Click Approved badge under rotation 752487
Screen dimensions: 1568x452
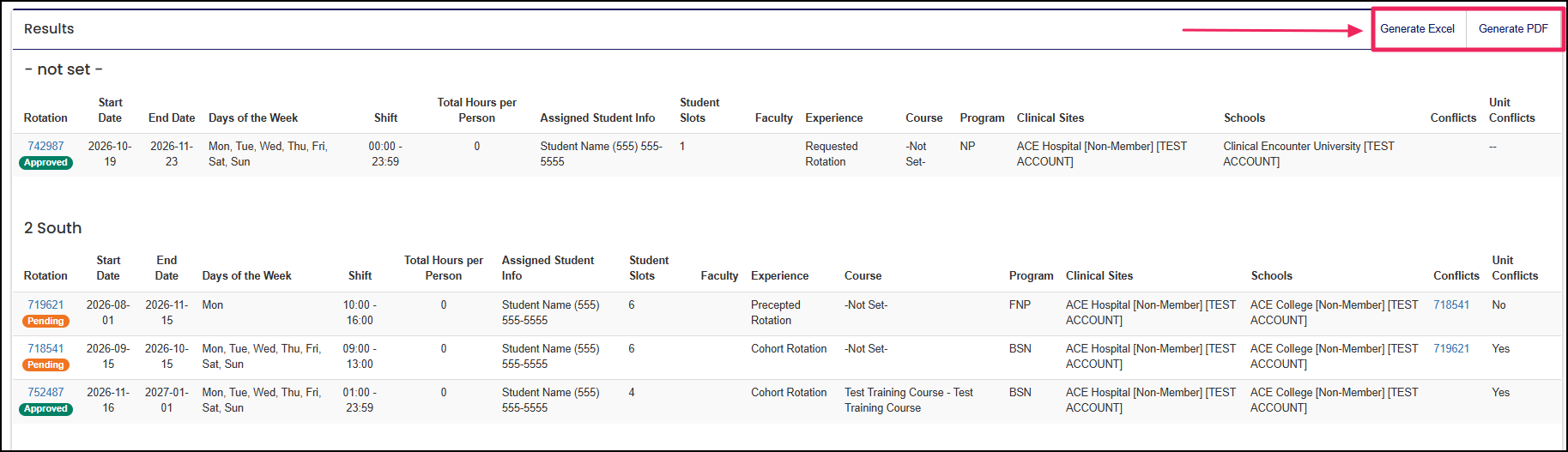pyautogui.click(x=45, y=409)
